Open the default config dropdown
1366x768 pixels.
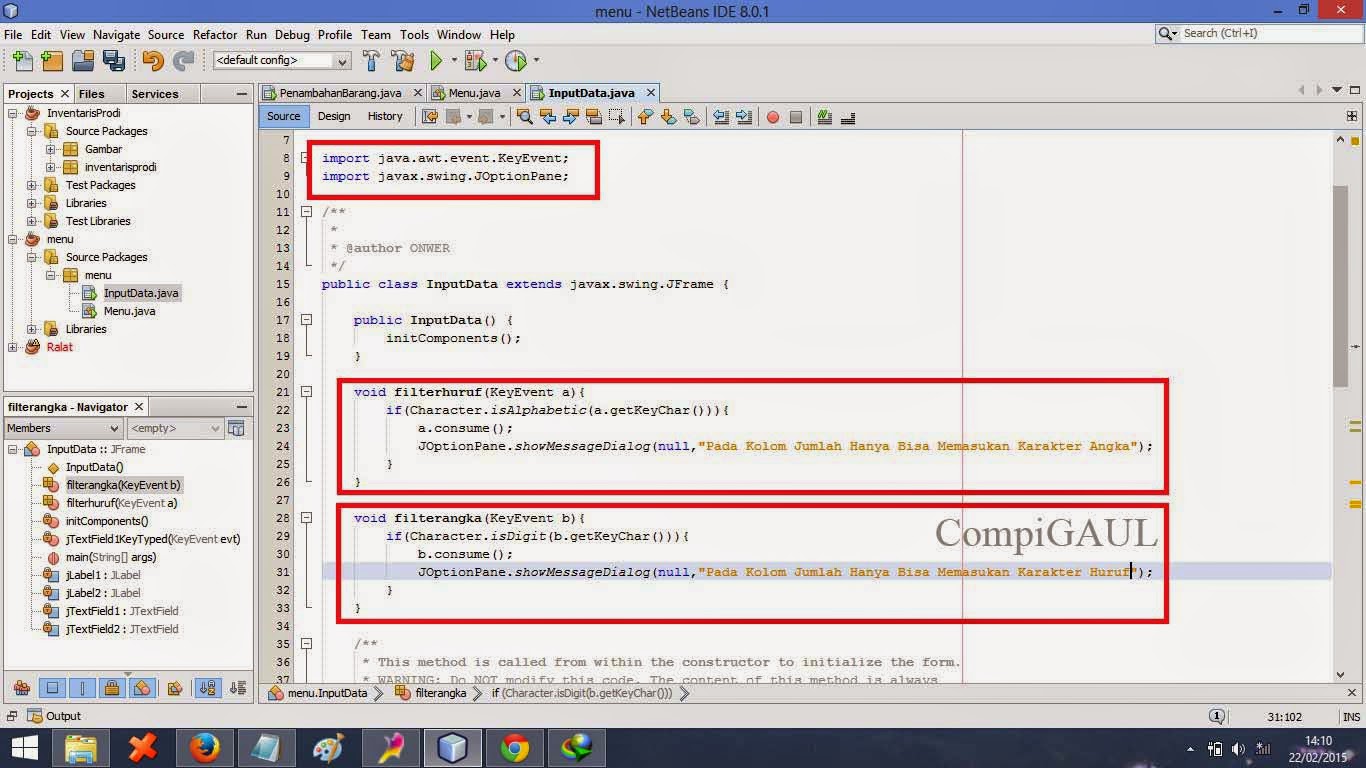click(x=341, y=61)
